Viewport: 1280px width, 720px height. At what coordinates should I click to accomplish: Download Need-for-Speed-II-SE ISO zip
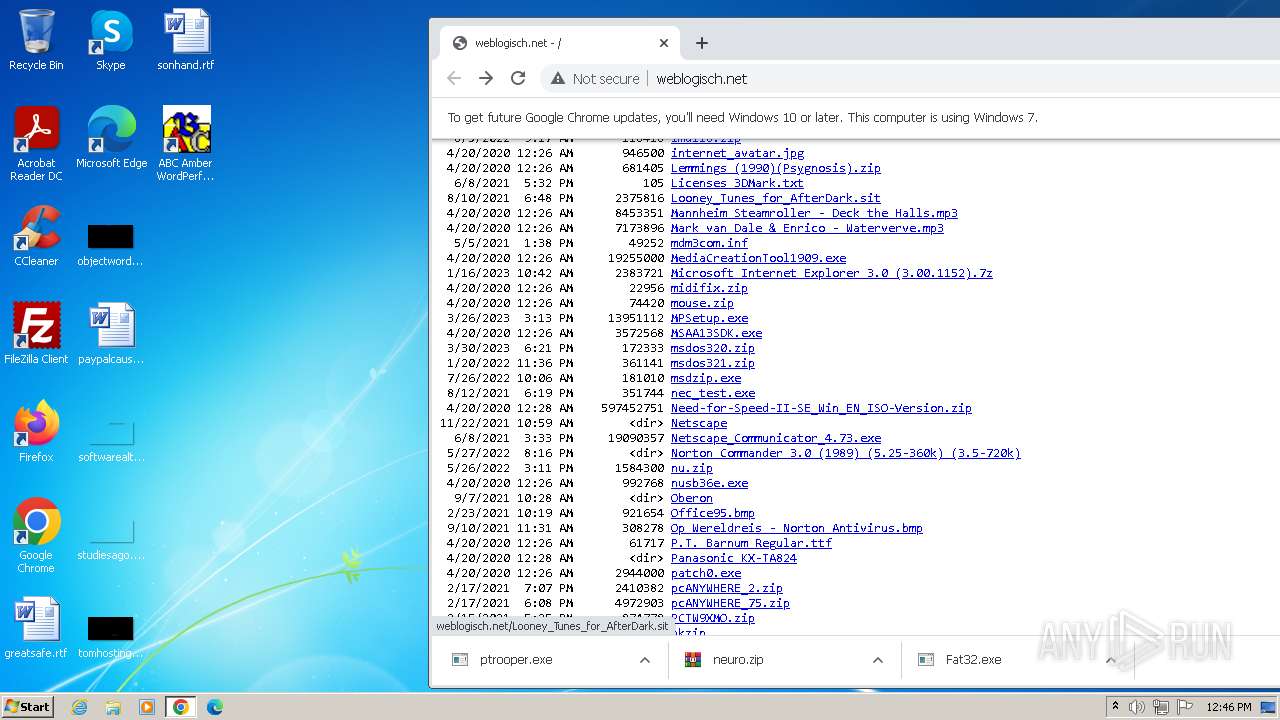click(821, 408)
